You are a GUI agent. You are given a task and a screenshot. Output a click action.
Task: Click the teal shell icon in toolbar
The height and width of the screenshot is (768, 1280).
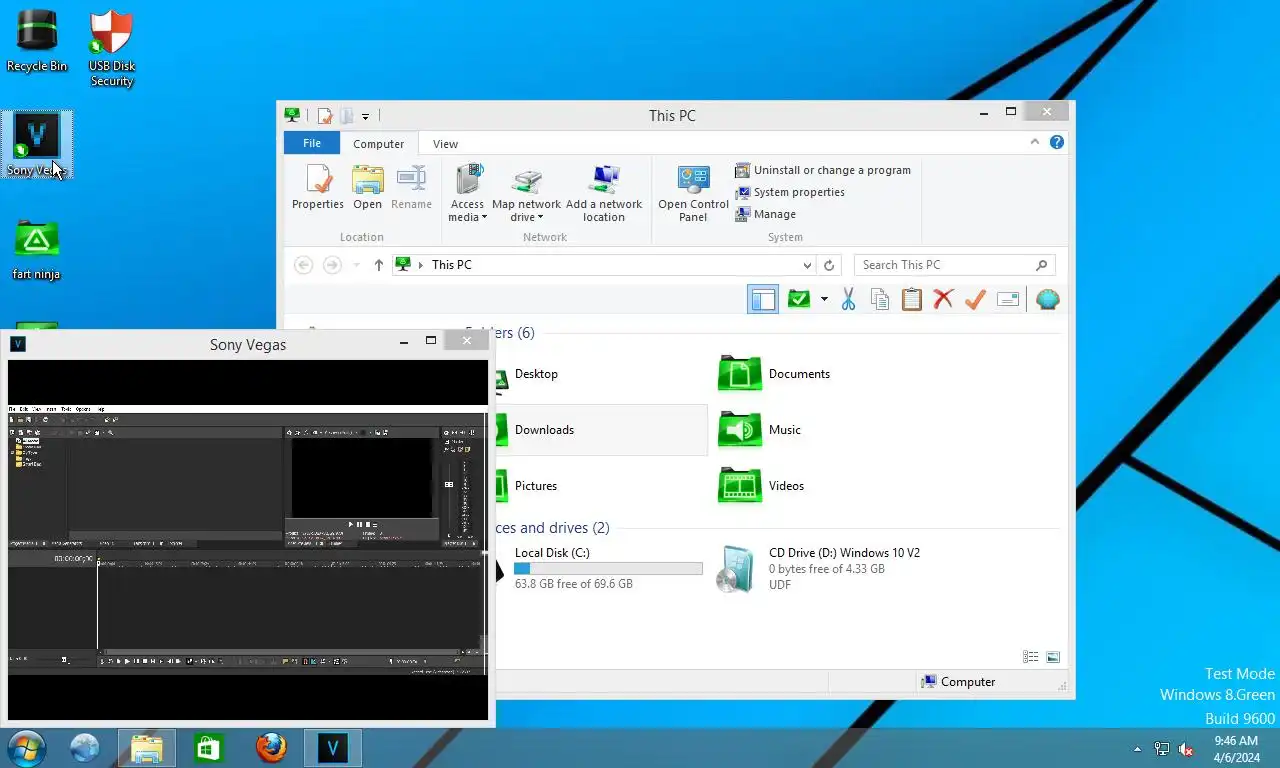point(1047,299)
